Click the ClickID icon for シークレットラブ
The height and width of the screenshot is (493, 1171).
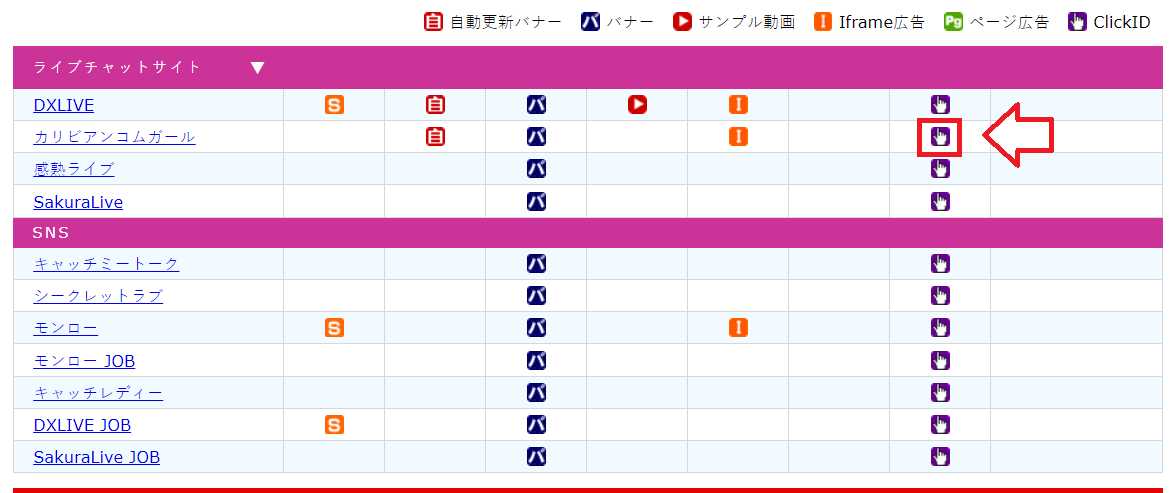940,296
